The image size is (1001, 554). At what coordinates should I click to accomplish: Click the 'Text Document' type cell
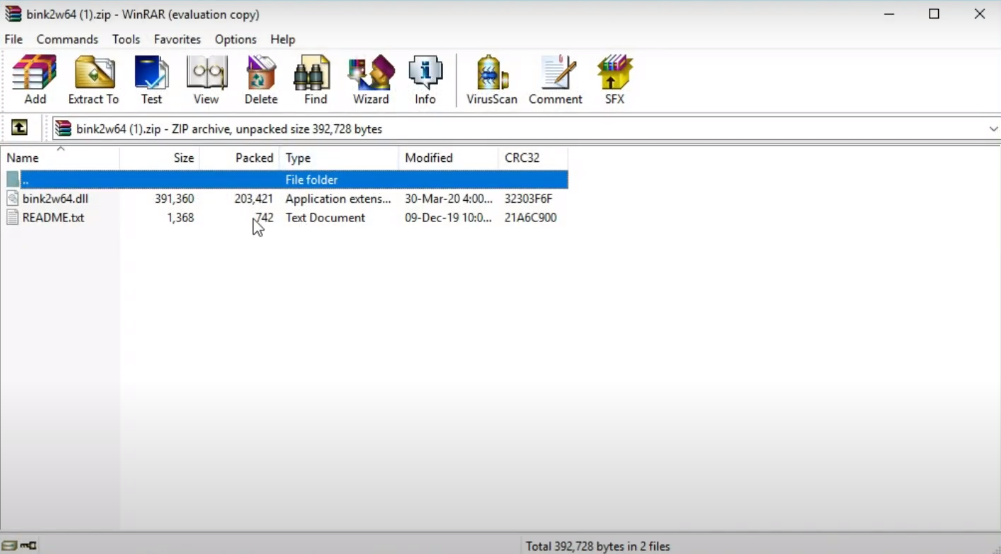325,218
